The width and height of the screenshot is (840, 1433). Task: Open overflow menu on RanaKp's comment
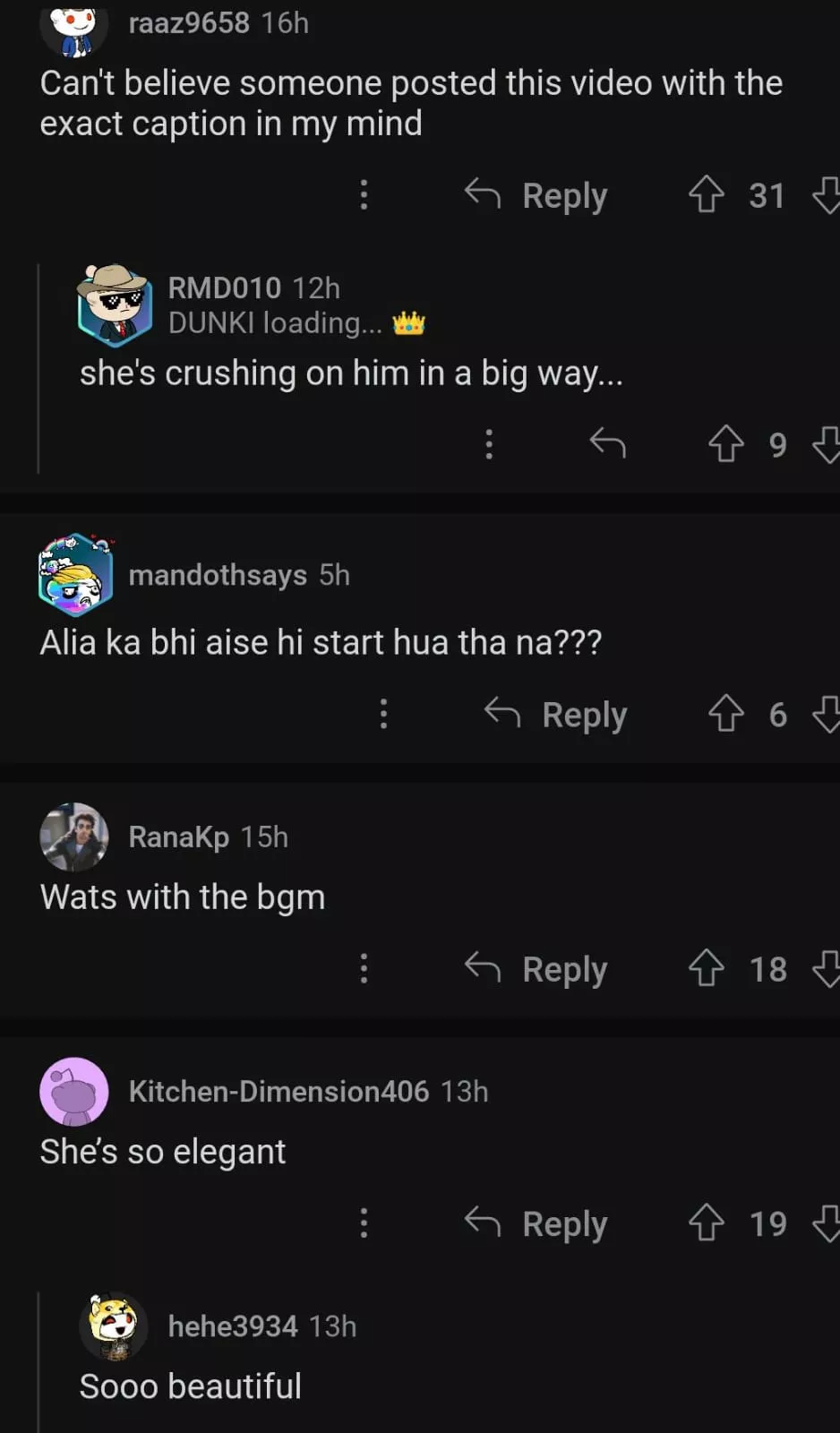point(364,968)
